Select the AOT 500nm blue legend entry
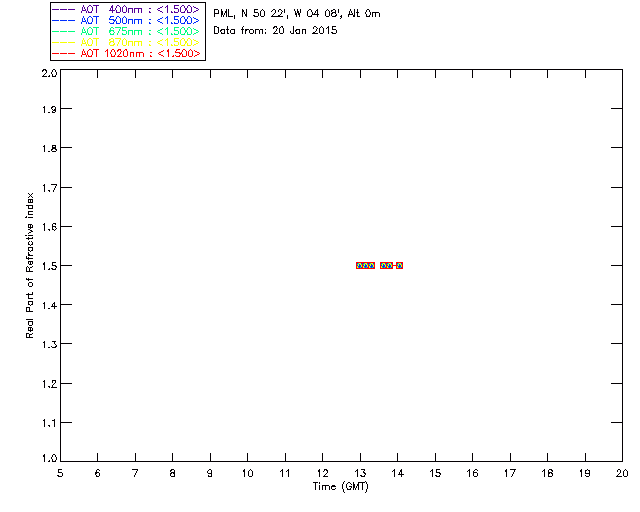Viewport: 640px width, 512px height. (126, 20)
